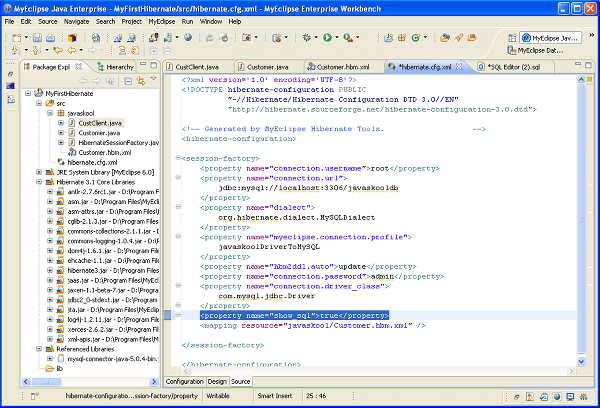Click the deploy MyEclipse J2EE project icon
This screenshot has height=408, width=600.
tap(153, 38)
